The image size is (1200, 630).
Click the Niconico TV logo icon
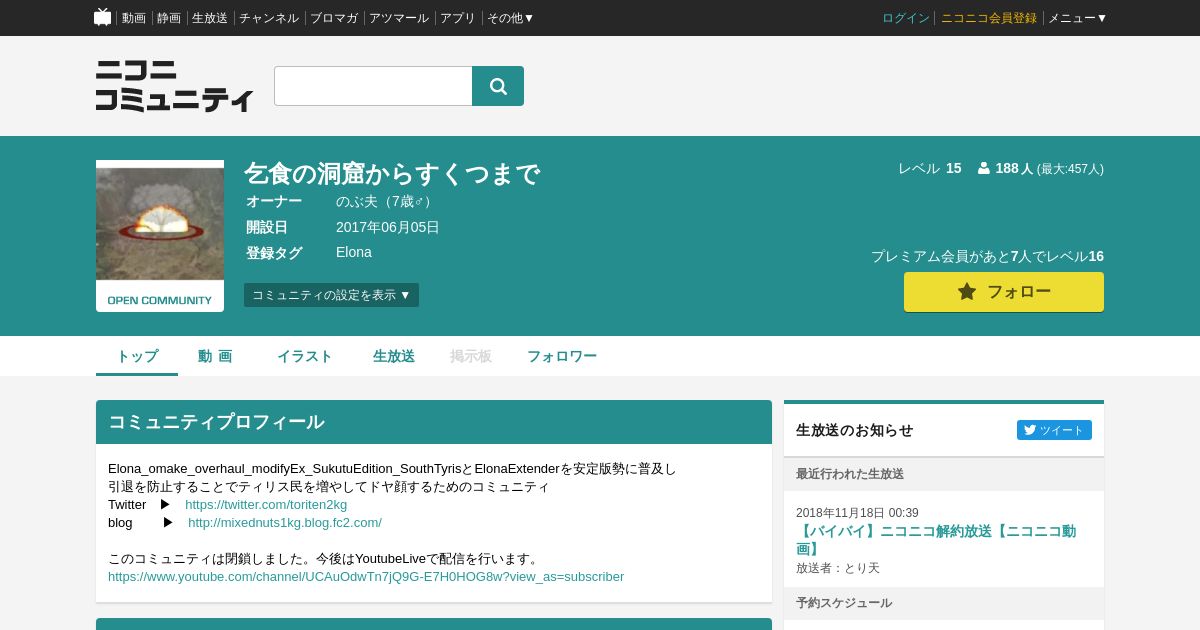pyautogui.click(x=103, y=17)
